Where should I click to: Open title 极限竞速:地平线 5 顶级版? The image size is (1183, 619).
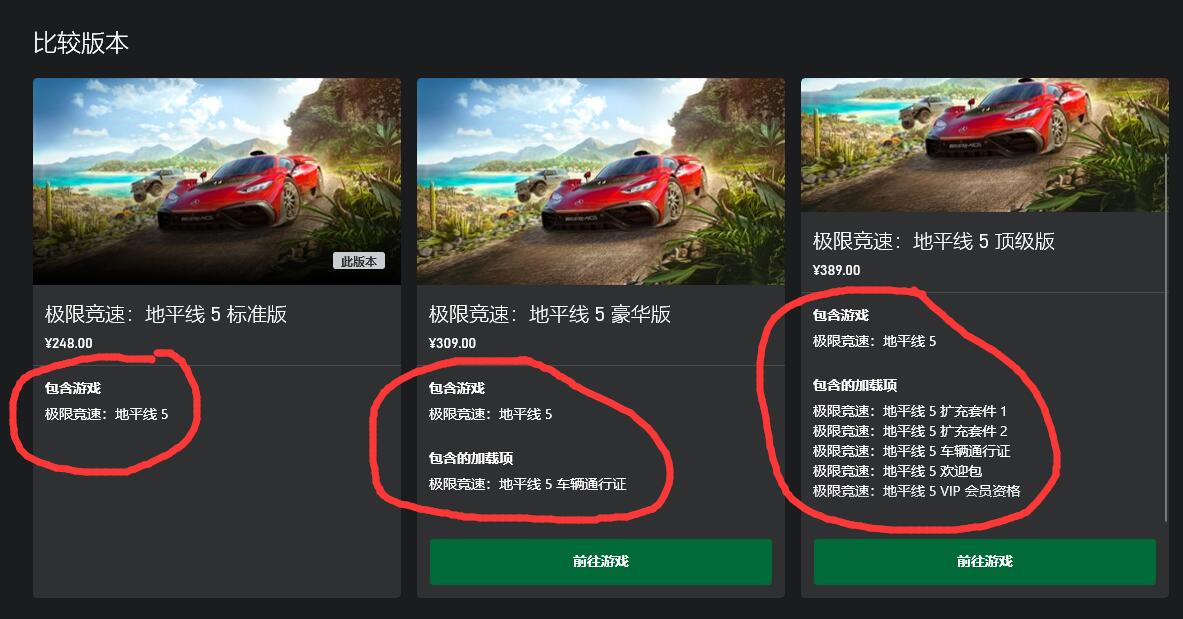(933, 241)
